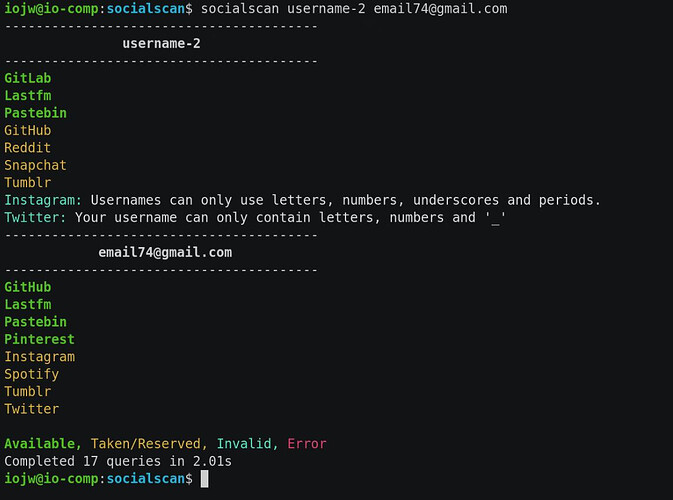Click the green Available legend label
Image resolution: width=673 pixels, height=500 pixels.
point(41,444)
